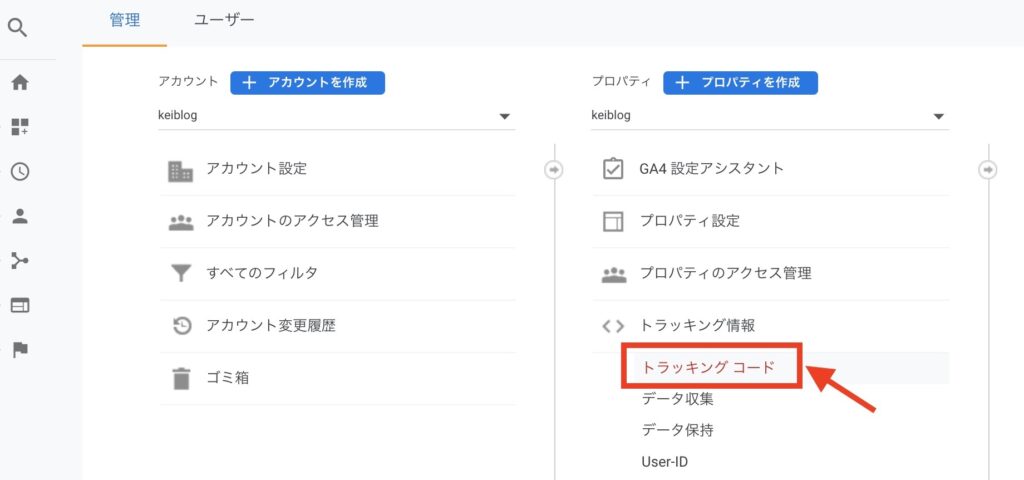Switch to the ユーザー tab
1024x480 pixels.
point(224,20)
